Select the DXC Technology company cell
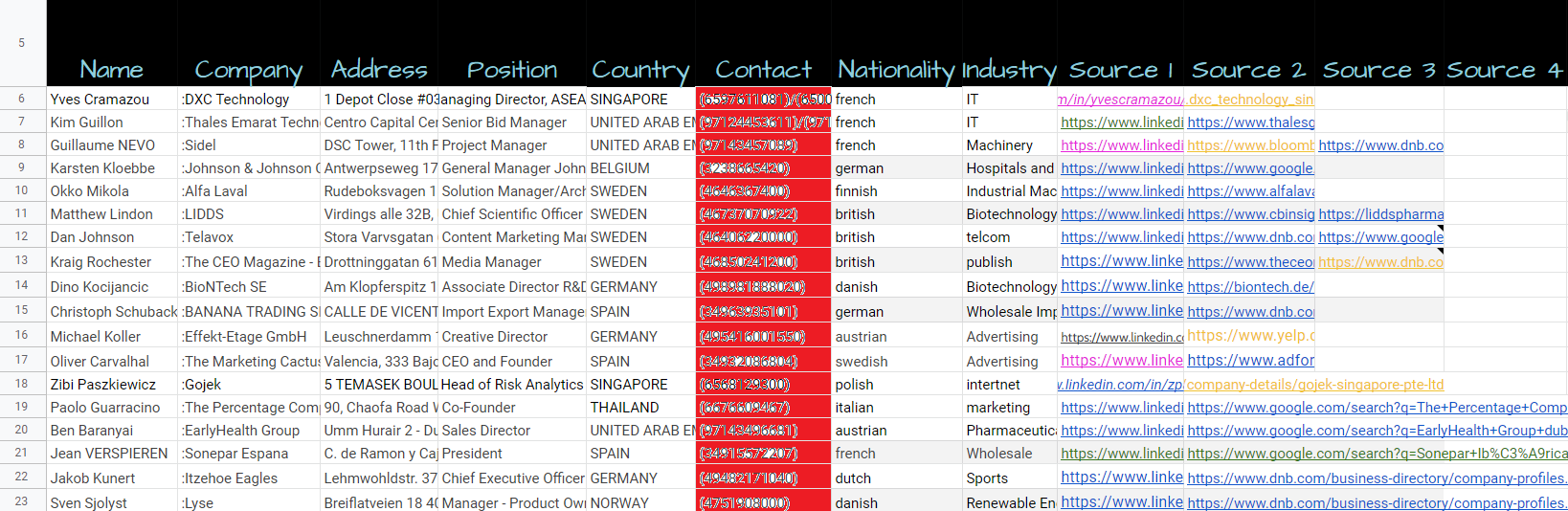 click(x=249, y=99)
